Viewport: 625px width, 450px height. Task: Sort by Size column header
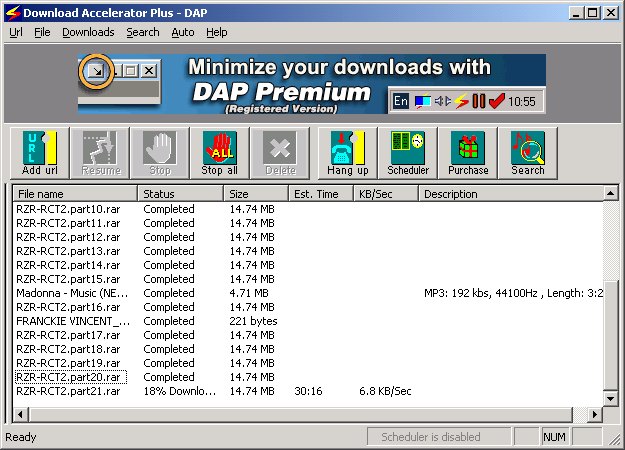point(256,194)
